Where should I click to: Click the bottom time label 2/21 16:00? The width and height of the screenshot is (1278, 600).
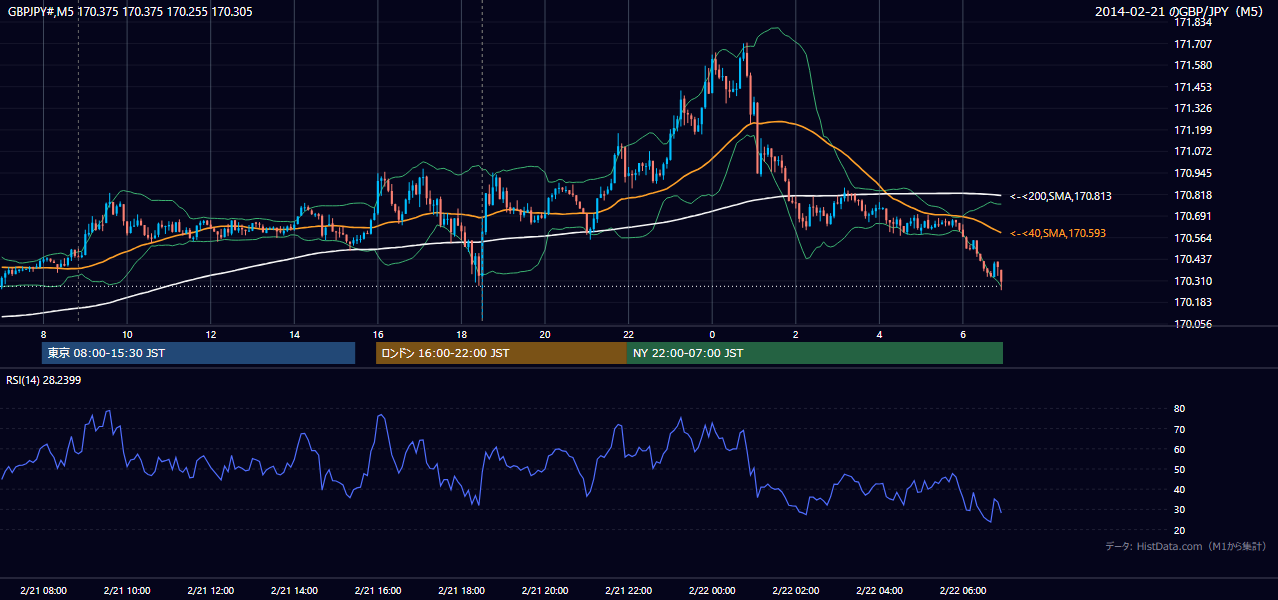pos(377,591)
